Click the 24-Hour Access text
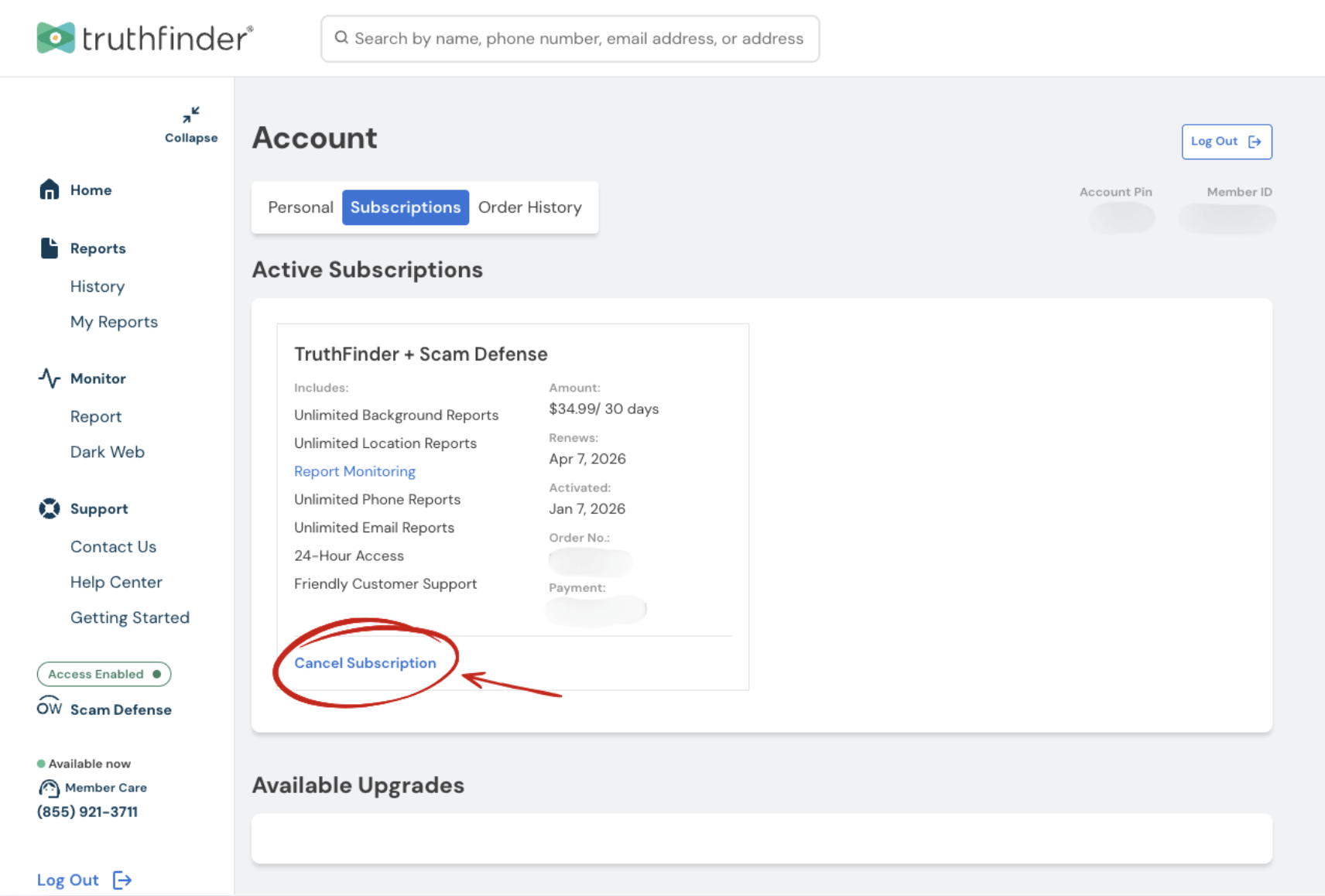1325x896 pixels. 349,556
